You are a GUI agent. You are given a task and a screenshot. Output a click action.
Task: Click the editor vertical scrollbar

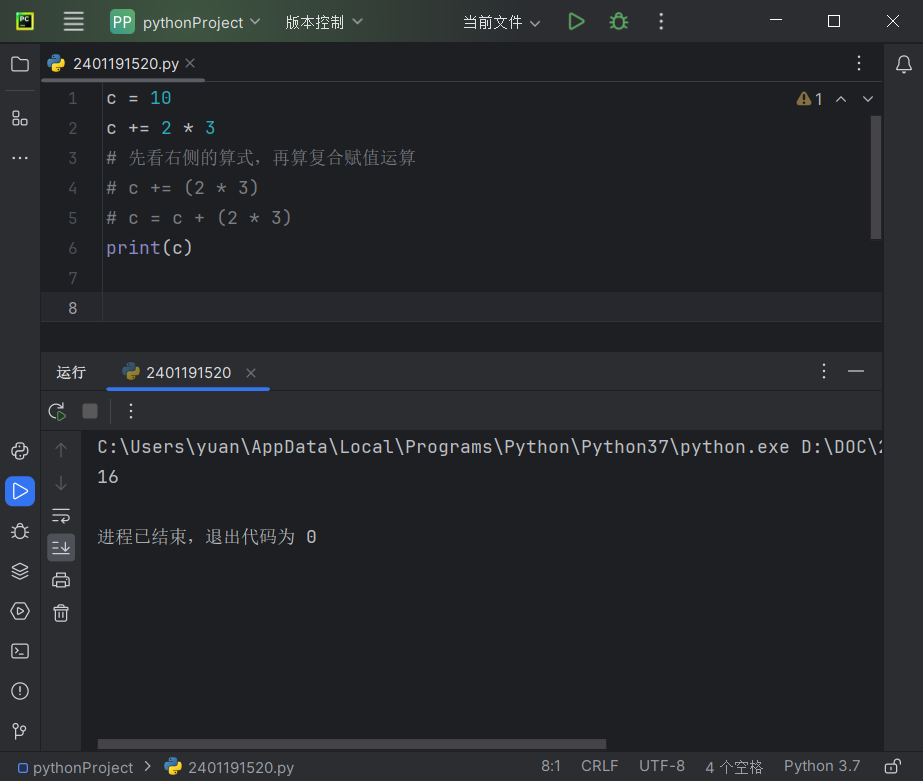click(876, 177)
